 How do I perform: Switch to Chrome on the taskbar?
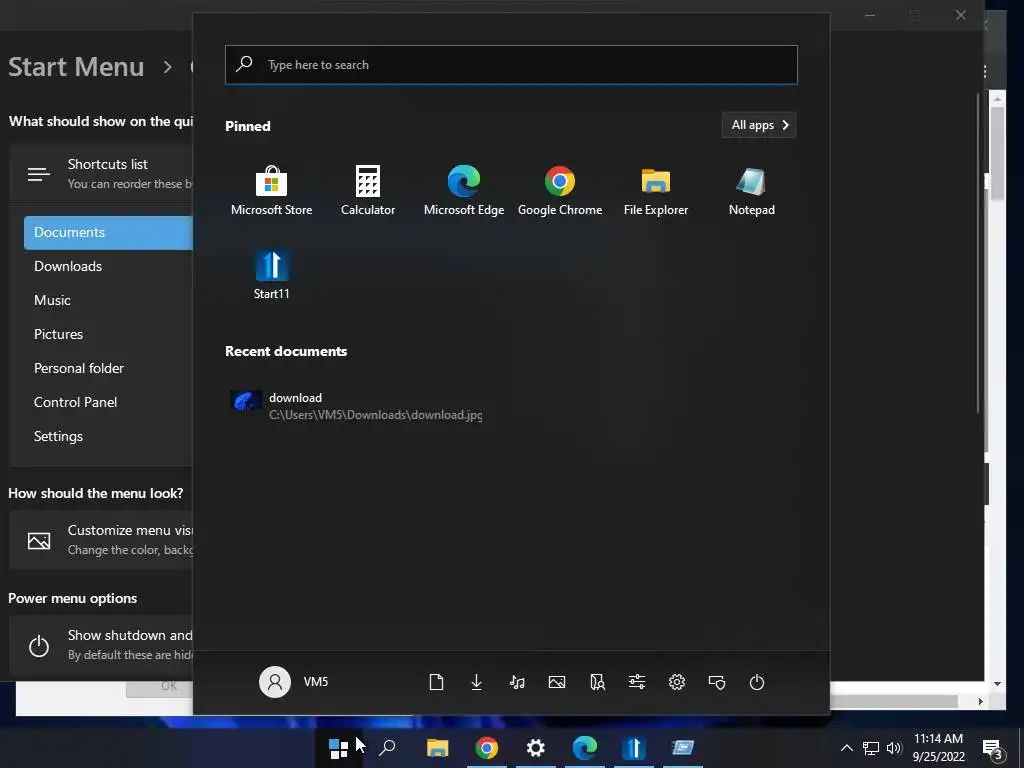point(487,748)
